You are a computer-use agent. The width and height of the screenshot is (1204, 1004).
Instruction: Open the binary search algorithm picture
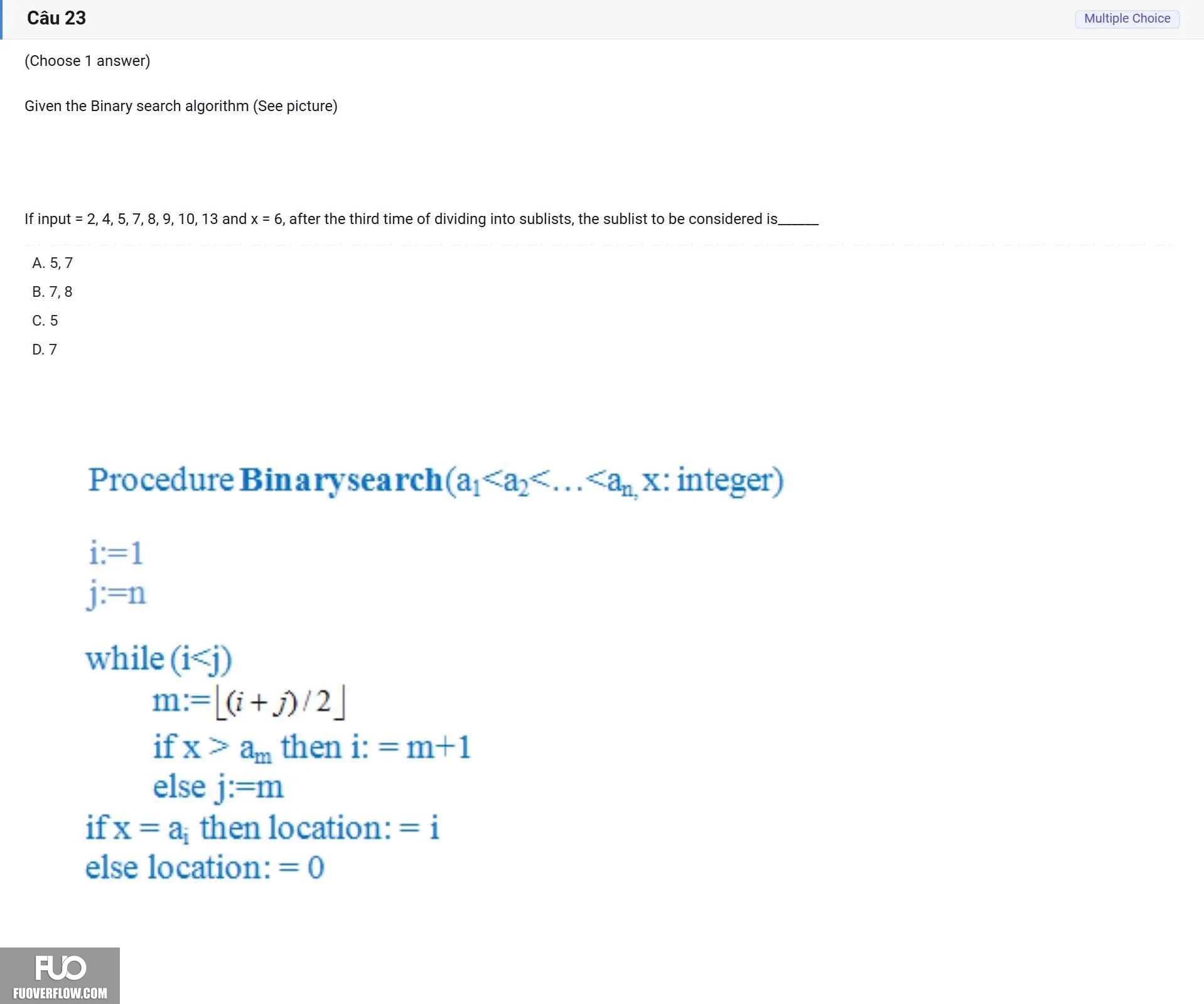pos(435,673)
